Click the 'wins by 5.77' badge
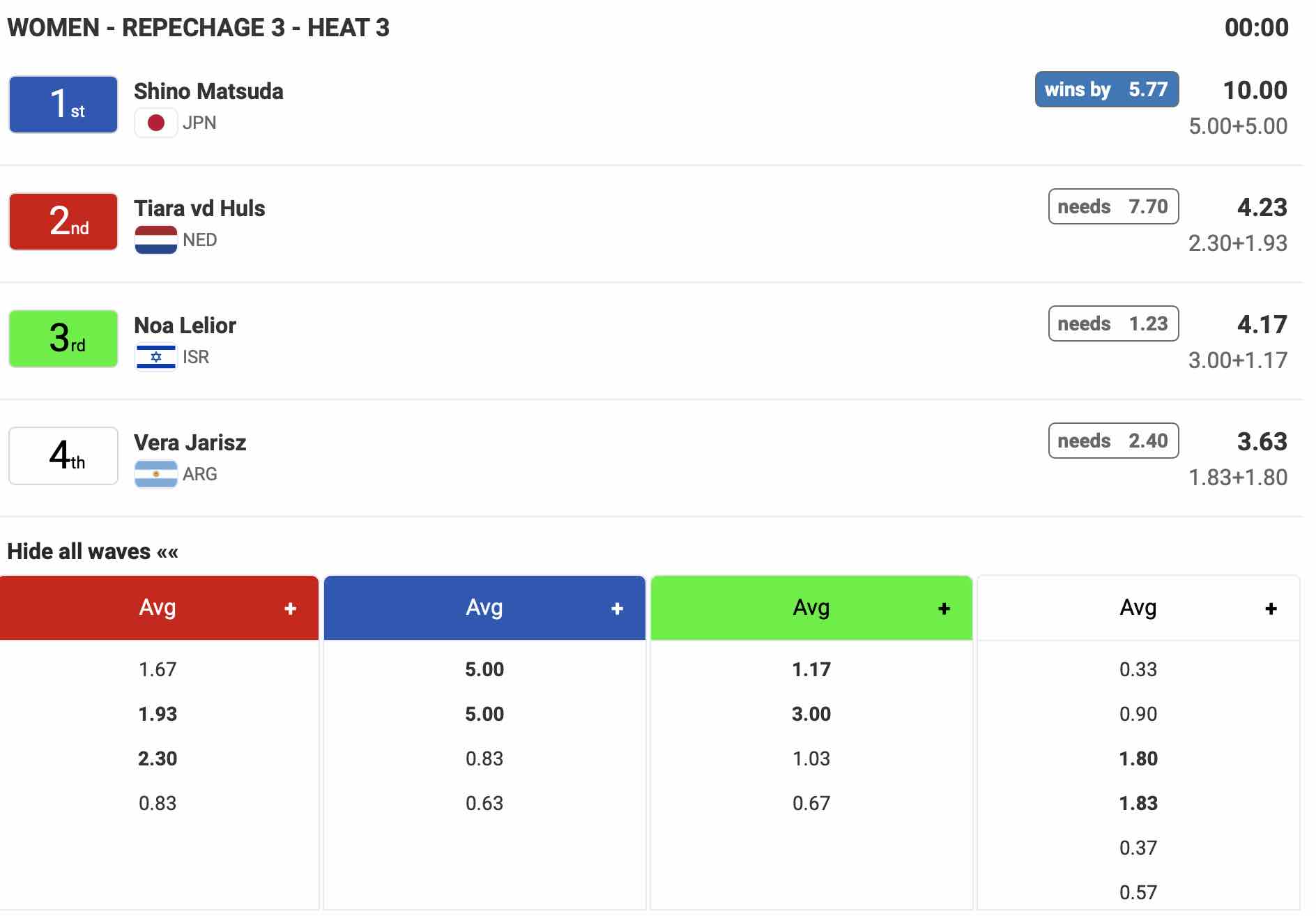1316x916 pixels. click(1106, 89)
